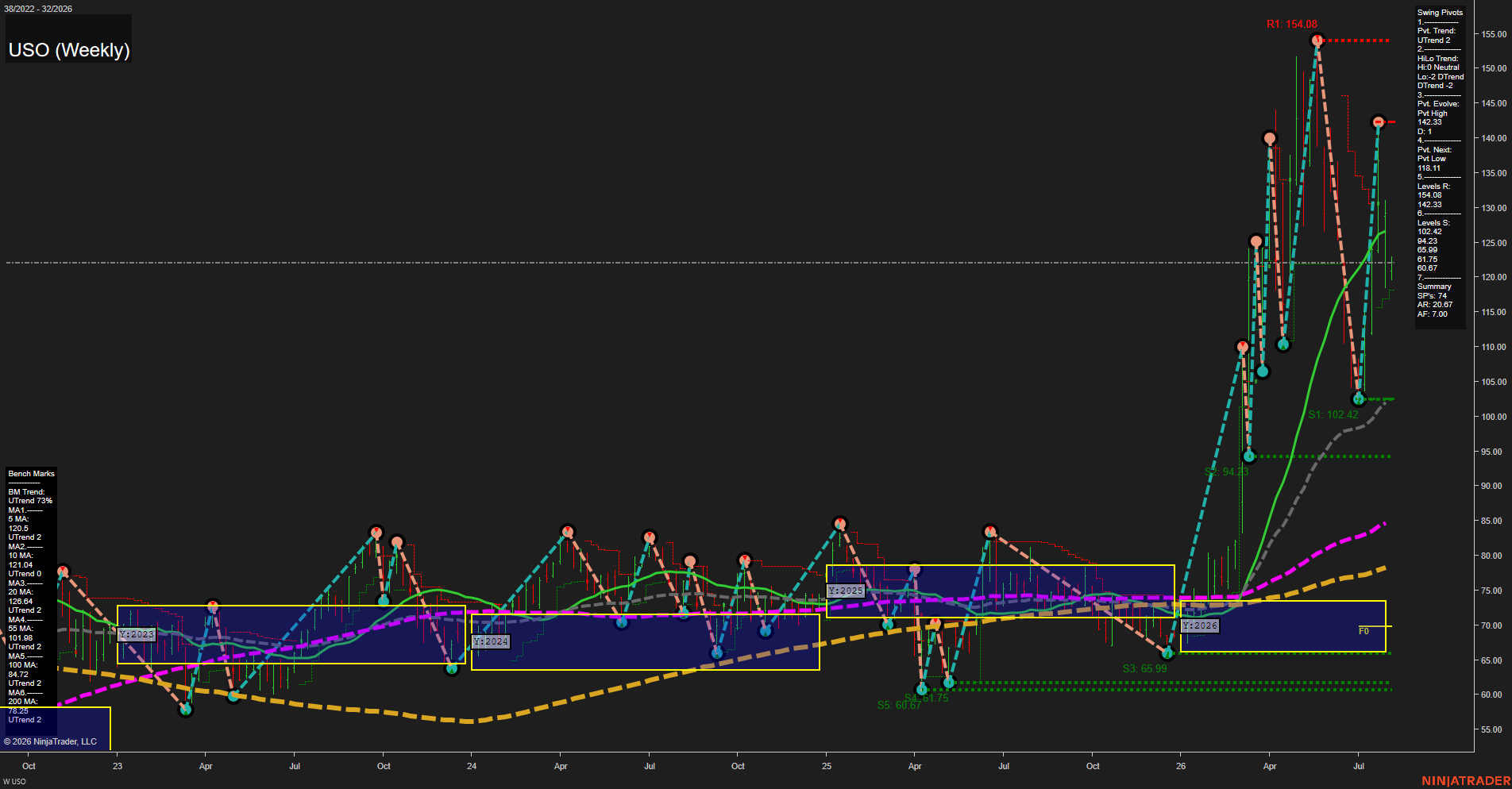Click the 5 MA: label in Bench Marks
The height and width of the screenshot is (789, 1512).
(x=19, y=519)
